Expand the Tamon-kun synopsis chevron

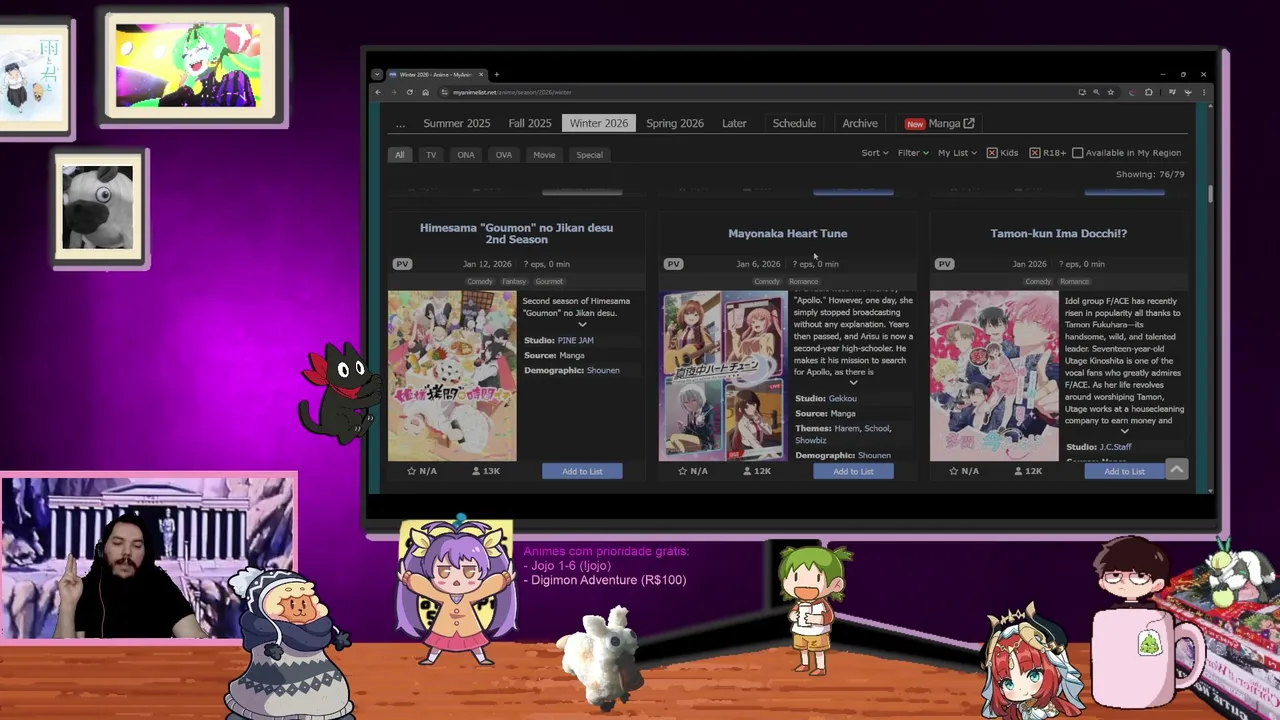click(x=1124, y=432)
